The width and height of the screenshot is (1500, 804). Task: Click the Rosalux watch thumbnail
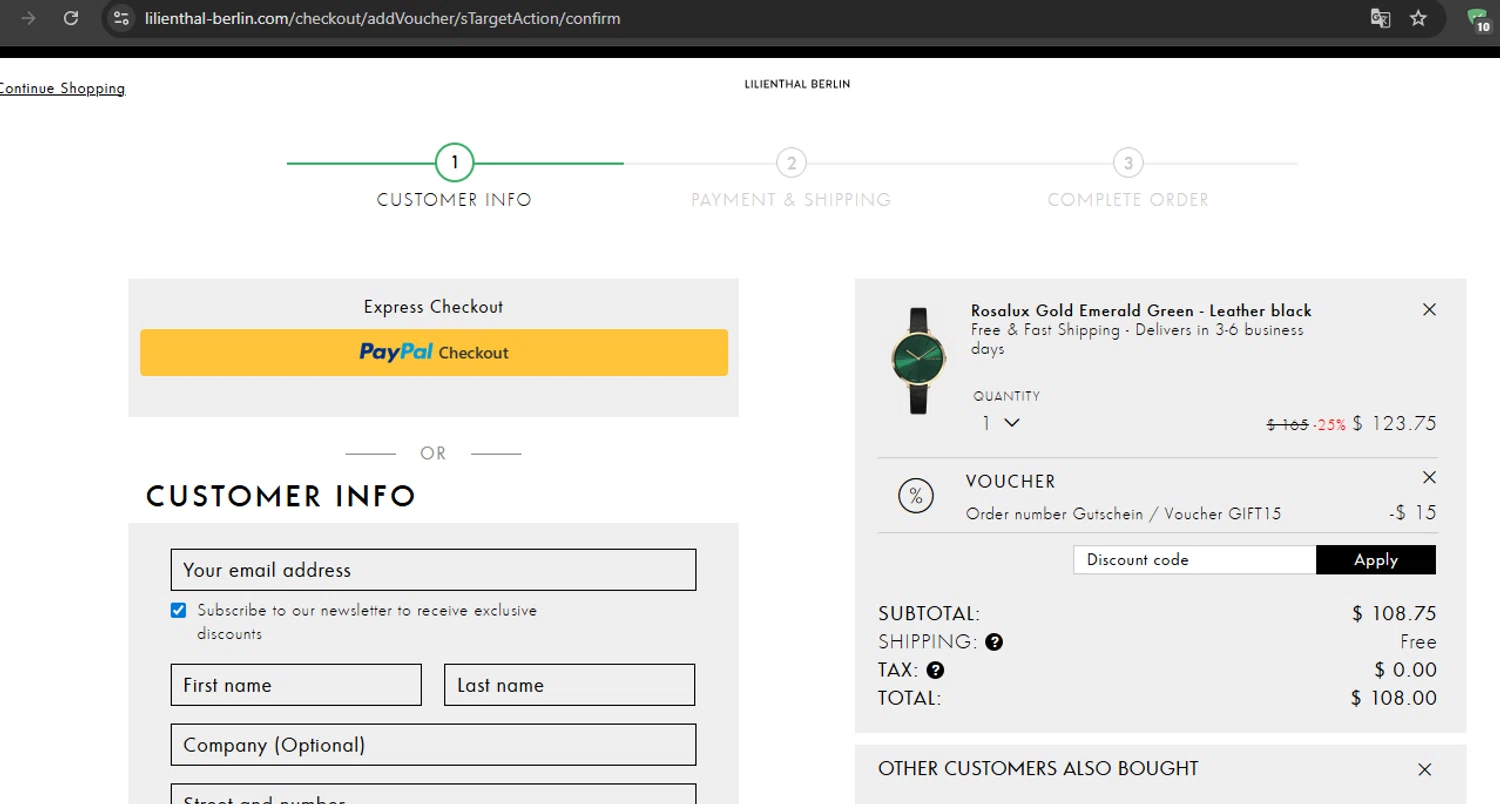[918, 361]
